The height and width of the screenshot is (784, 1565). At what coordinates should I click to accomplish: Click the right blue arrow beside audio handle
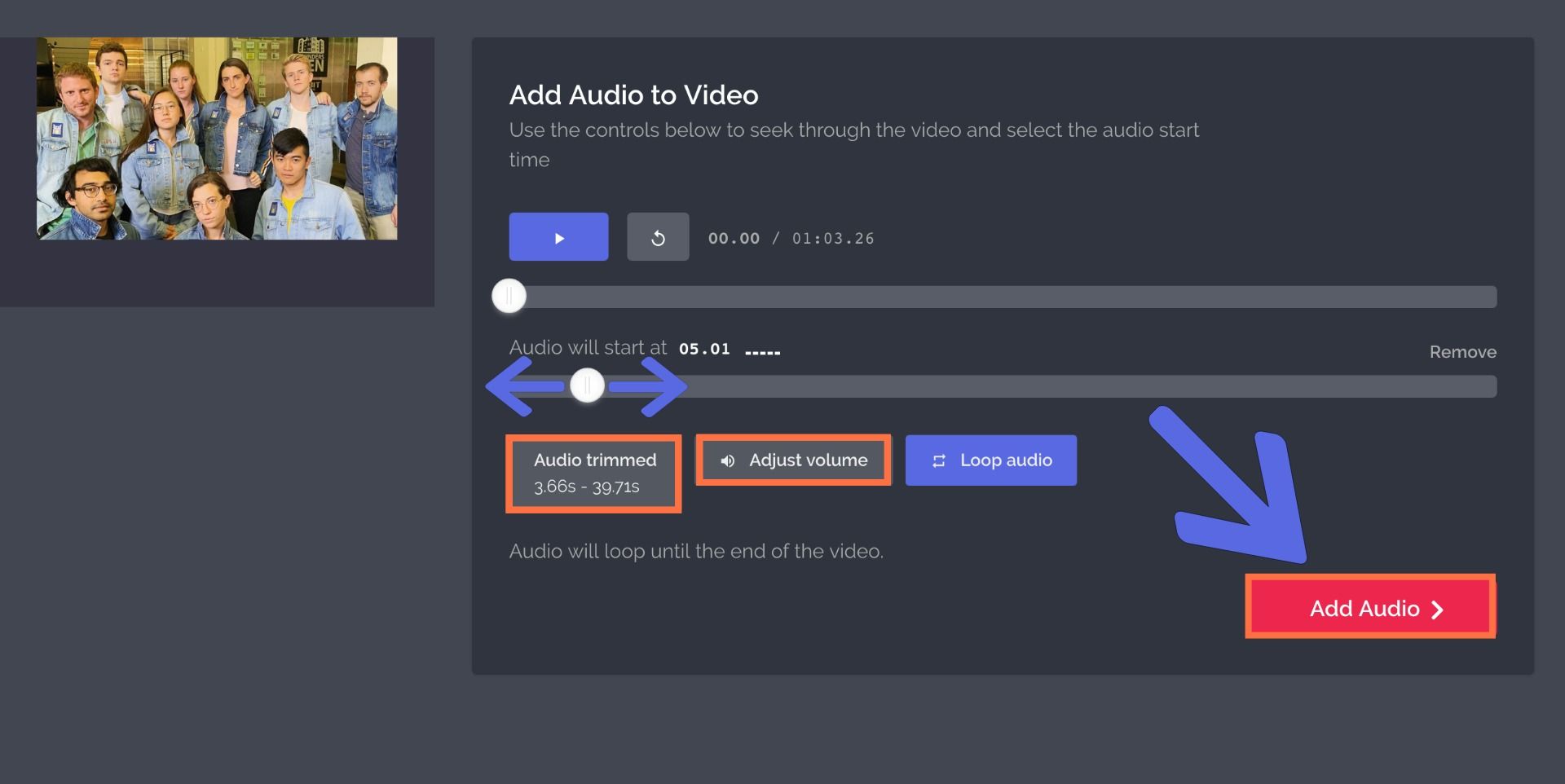pos(652,386)
